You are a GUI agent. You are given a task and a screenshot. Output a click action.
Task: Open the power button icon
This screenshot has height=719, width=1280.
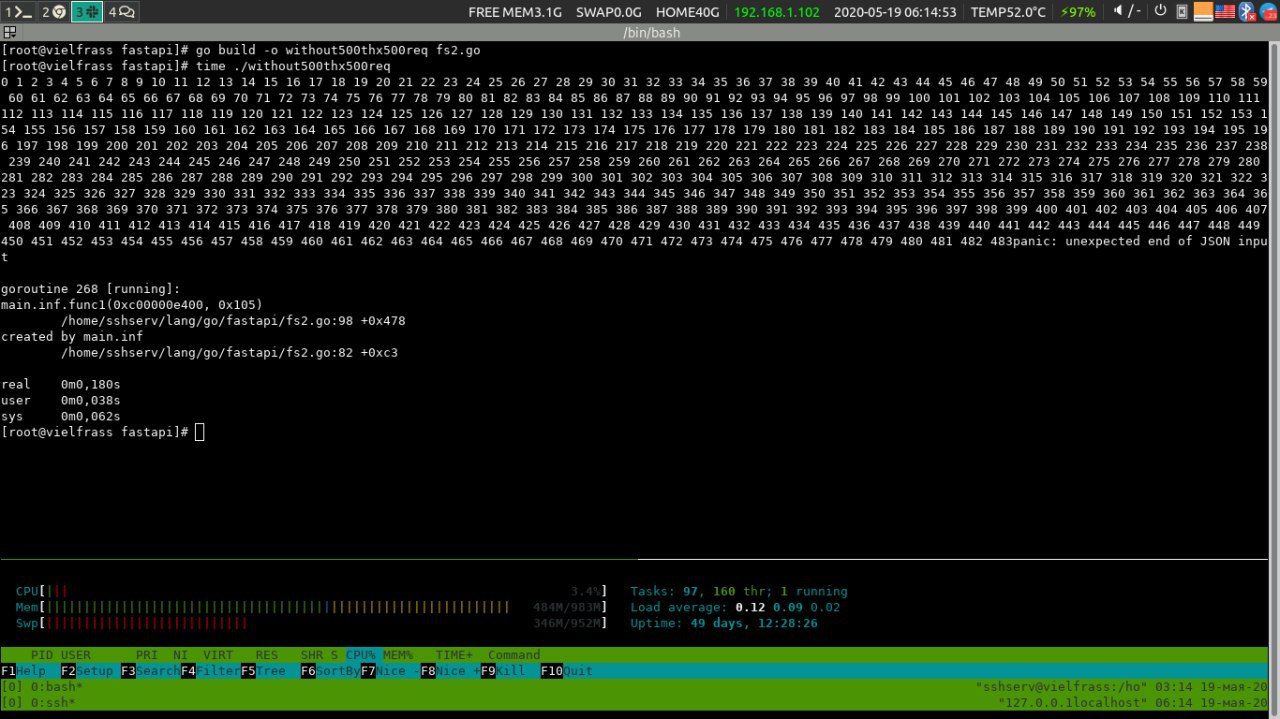[1160, 12]
